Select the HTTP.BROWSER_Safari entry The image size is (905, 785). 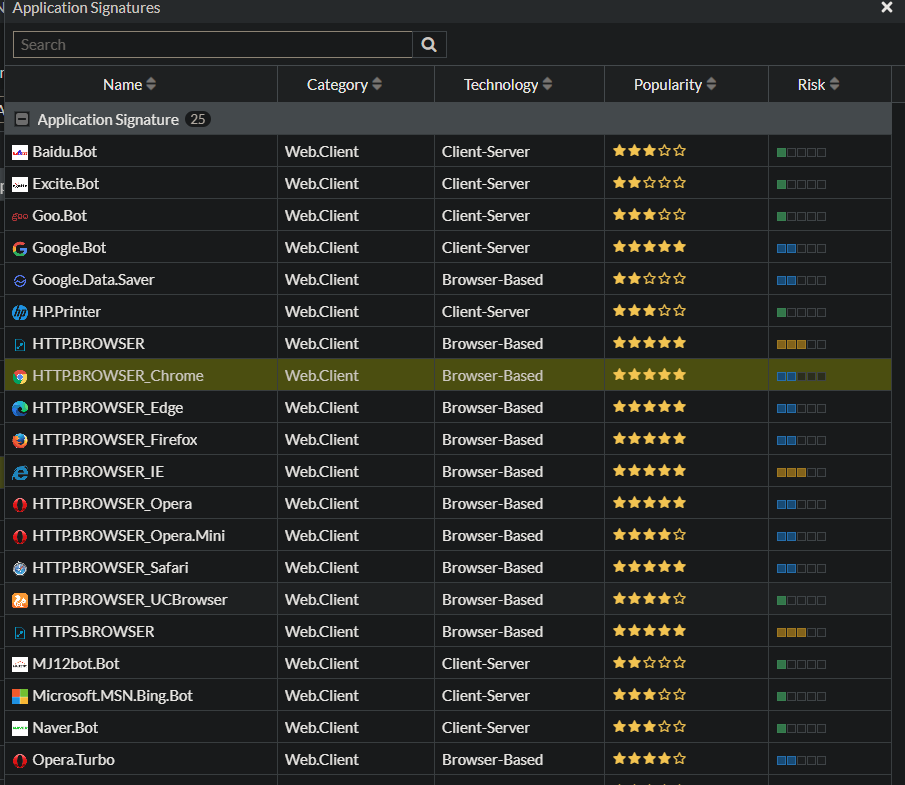point(110,568)
